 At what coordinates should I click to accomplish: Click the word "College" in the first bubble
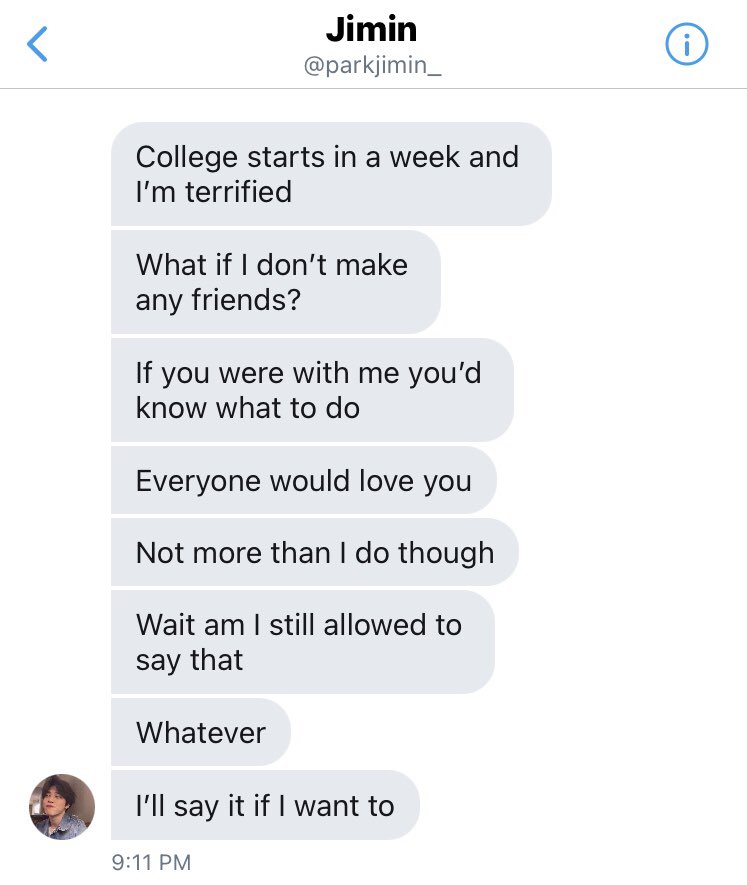(x=187, y=157)
